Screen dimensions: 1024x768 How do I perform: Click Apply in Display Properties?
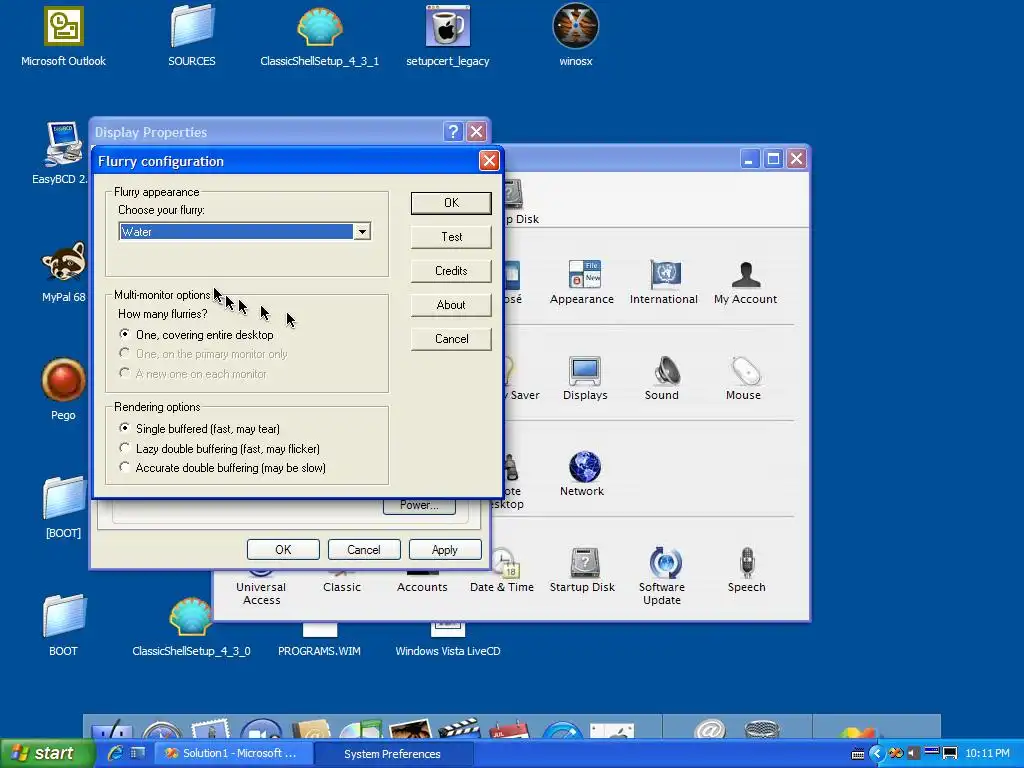(445, 550)
